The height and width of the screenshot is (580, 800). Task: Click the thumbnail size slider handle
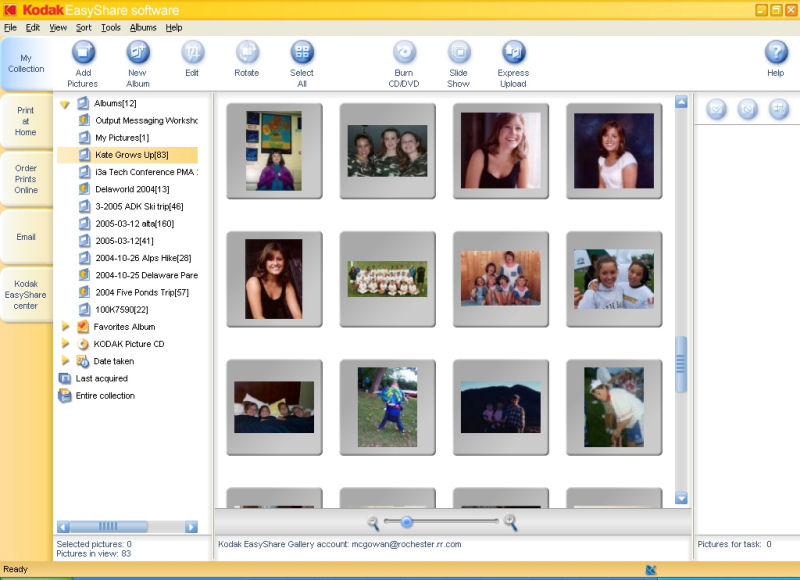point(406,522)
